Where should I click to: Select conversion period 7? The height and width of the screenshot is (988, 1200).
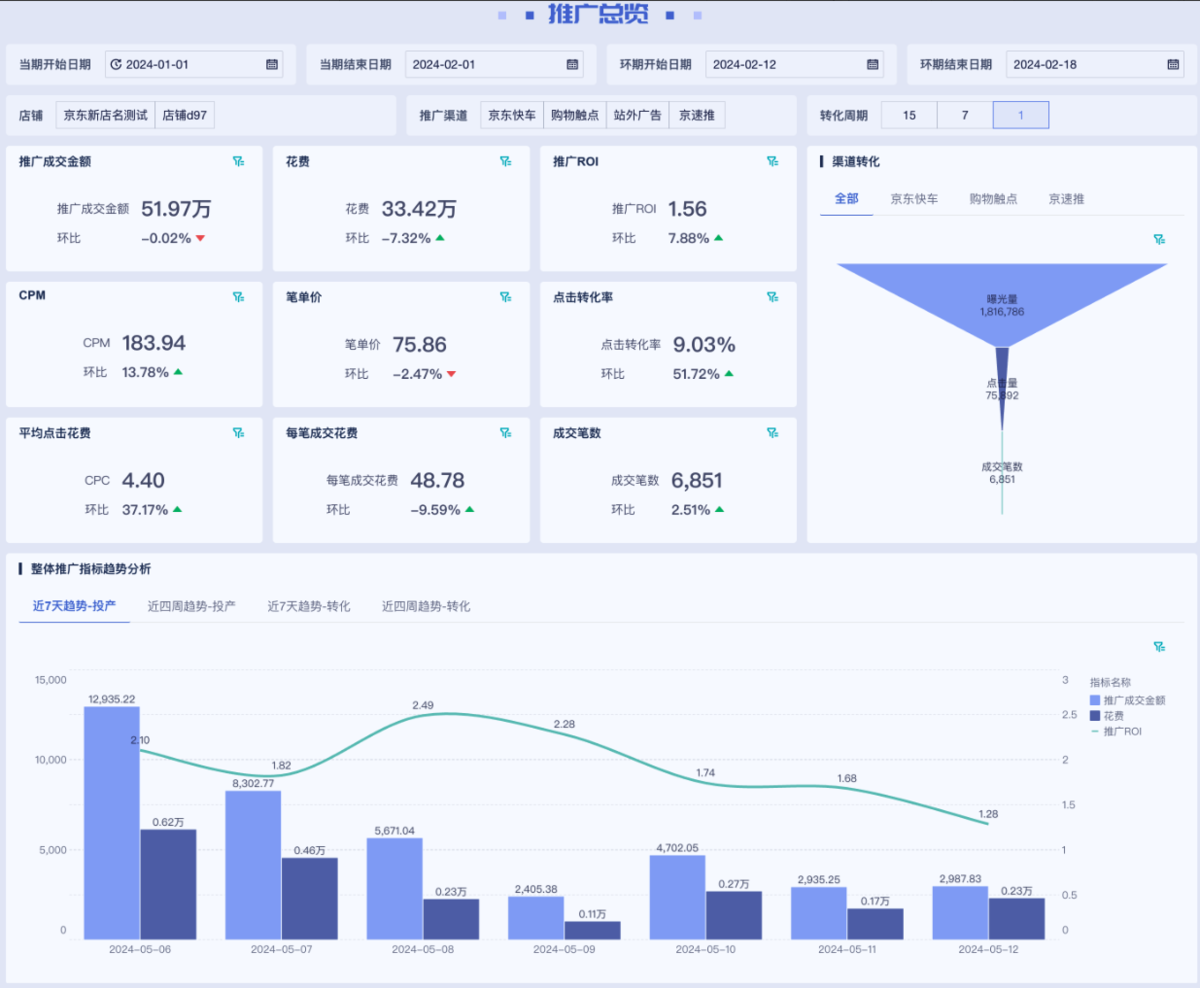point(965,115)
